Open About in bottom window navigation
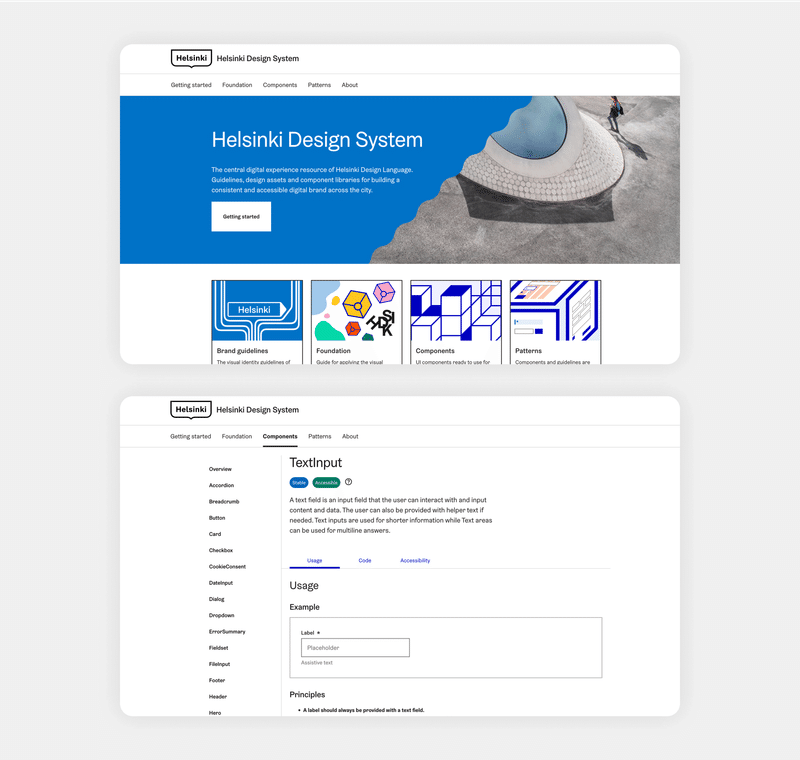The height and width of the screenshot is (760, 800). (x=350, y=437)
